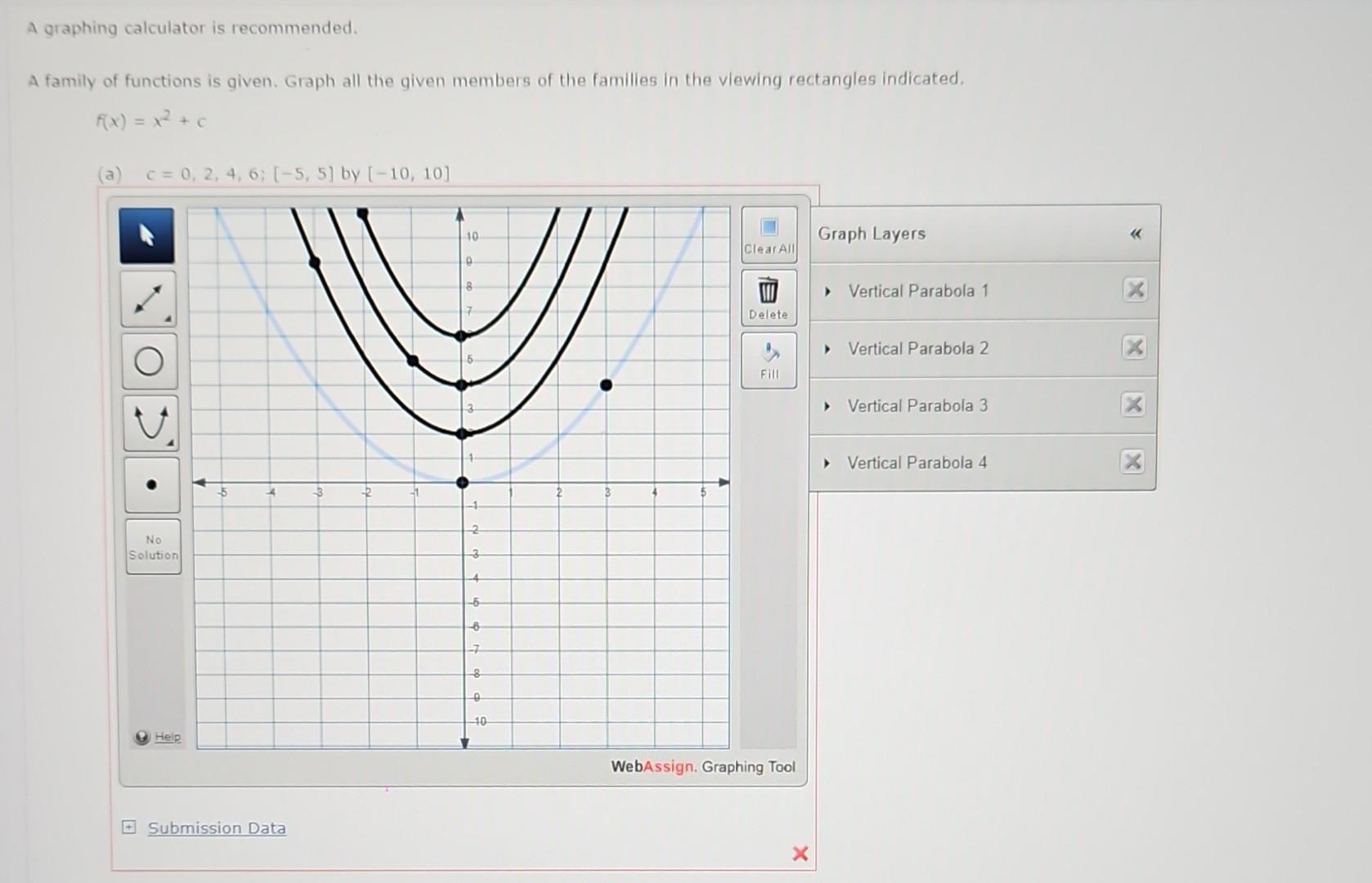Image resolution: width=1372 pixels, height=883 pixels.
Task: Click the vertex point at the origin
Action: [x=464, y=482]
